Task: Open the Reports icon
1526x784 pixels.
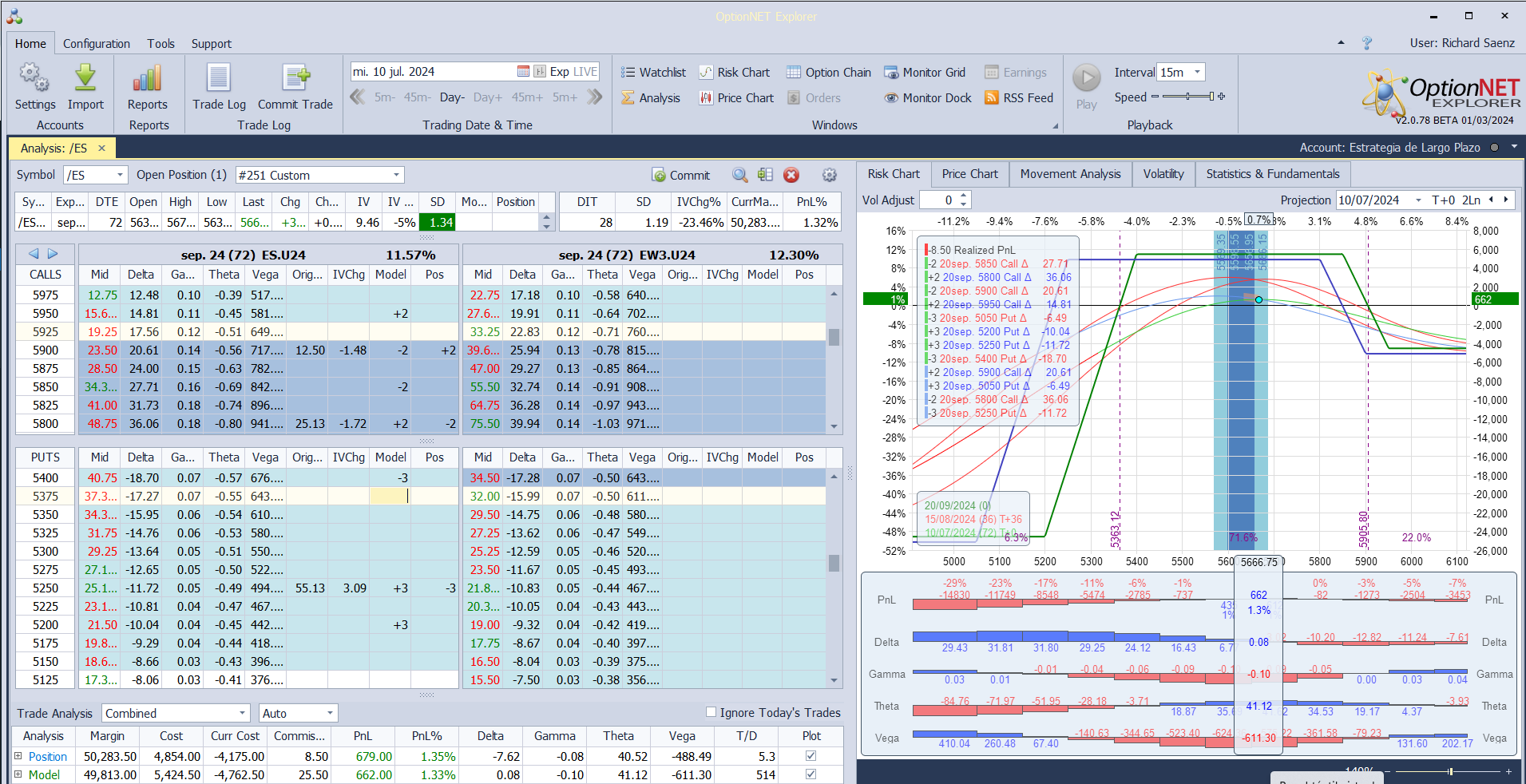Action: pos(148,87)
